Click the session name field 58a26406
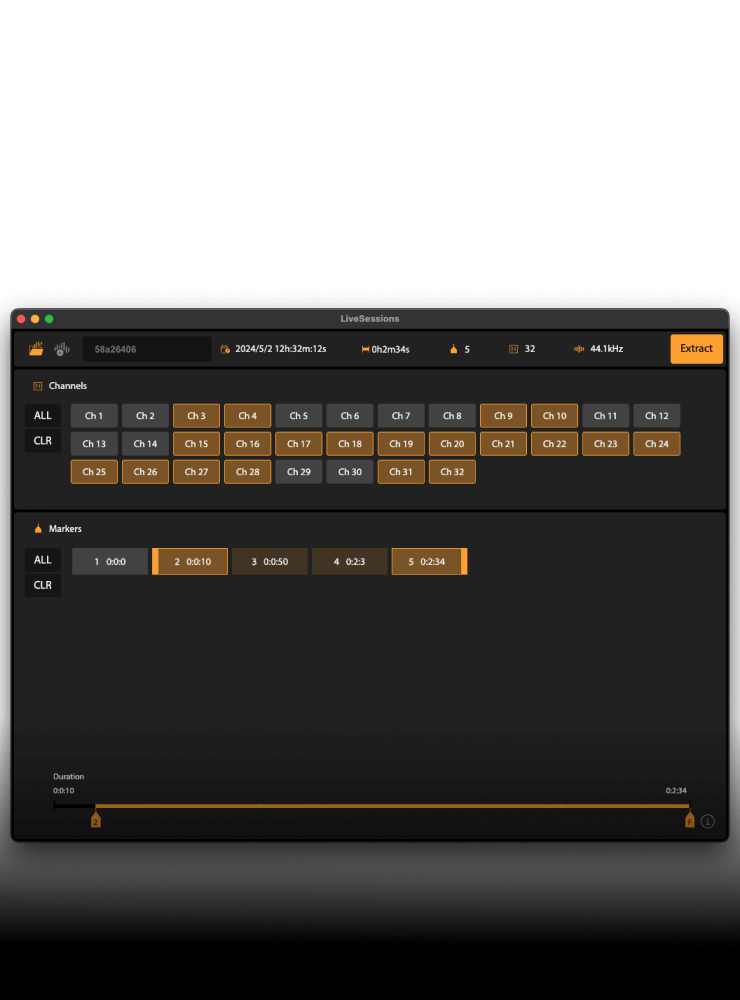Viewport: 740px width, 1000px height. (146, 349)
